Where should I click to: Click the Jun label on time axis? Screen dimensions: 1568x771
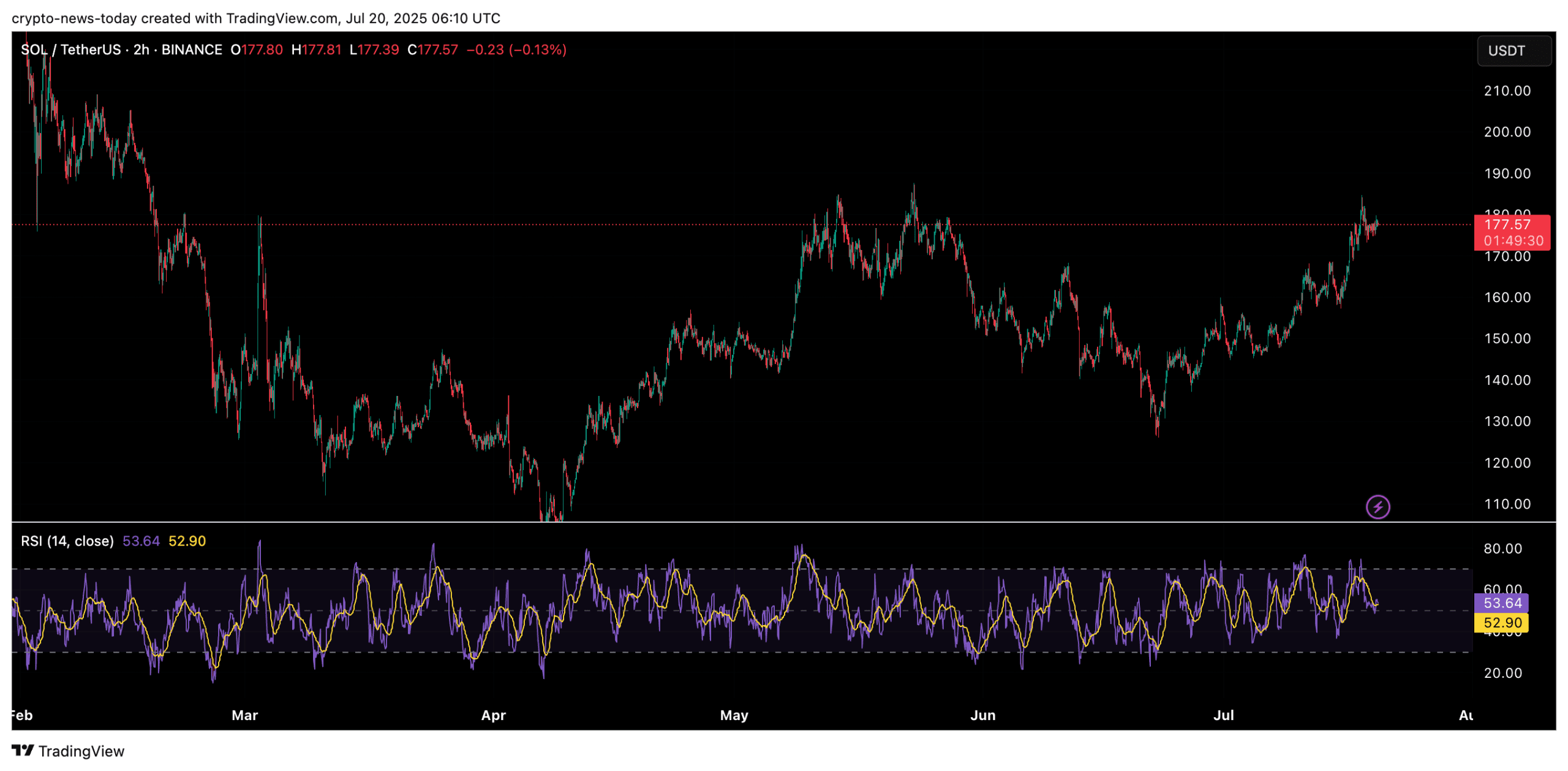(x=982, y=715)
